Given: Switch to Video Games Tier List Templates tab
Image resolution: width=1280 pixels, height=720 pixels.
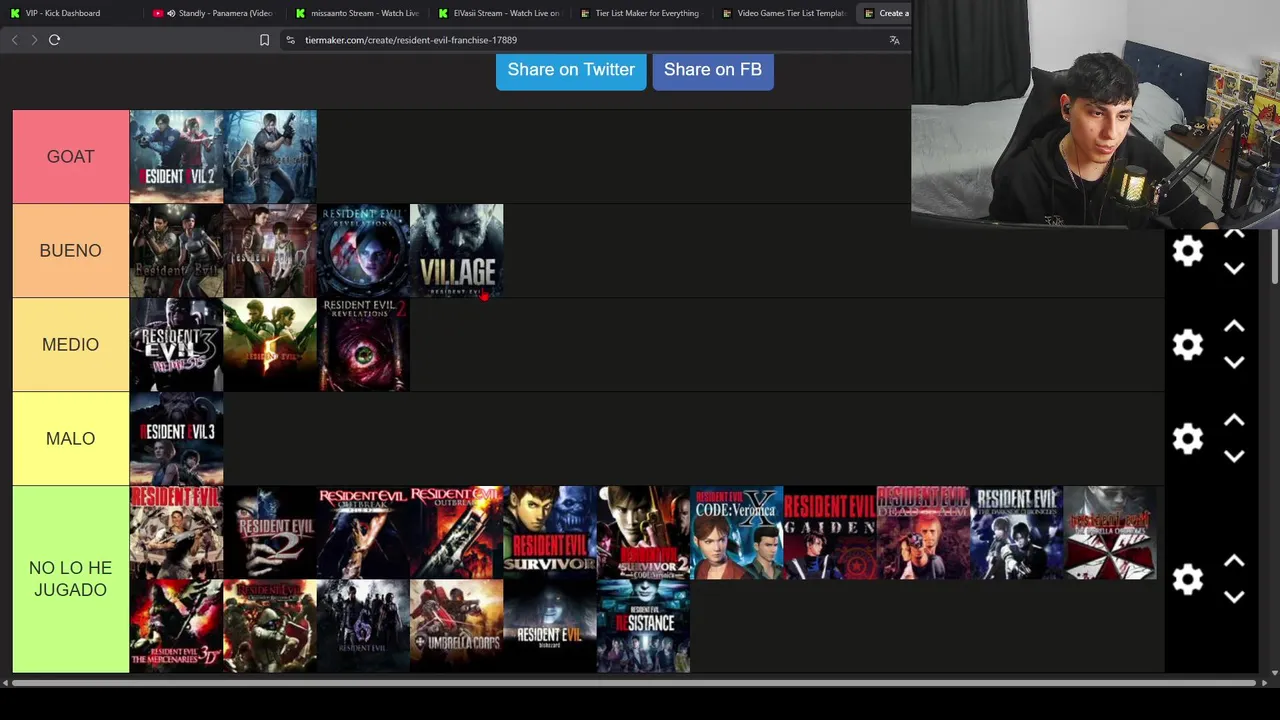Looking at the screenshot, I should (x=786, y=13).
